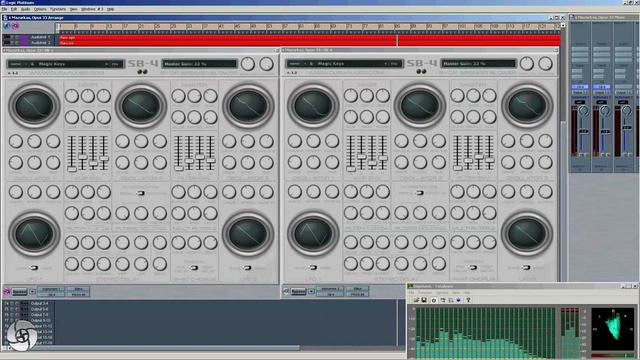Click the arrow beside Bypass in right plugin
Viewport: 640px width, 360px height.
pyautogui.click(x=311, y=291)
